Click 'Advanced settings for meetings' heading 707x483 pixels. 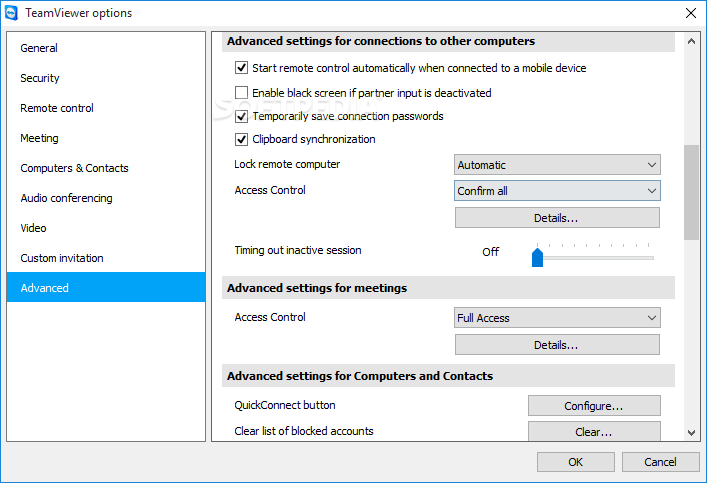317,288
